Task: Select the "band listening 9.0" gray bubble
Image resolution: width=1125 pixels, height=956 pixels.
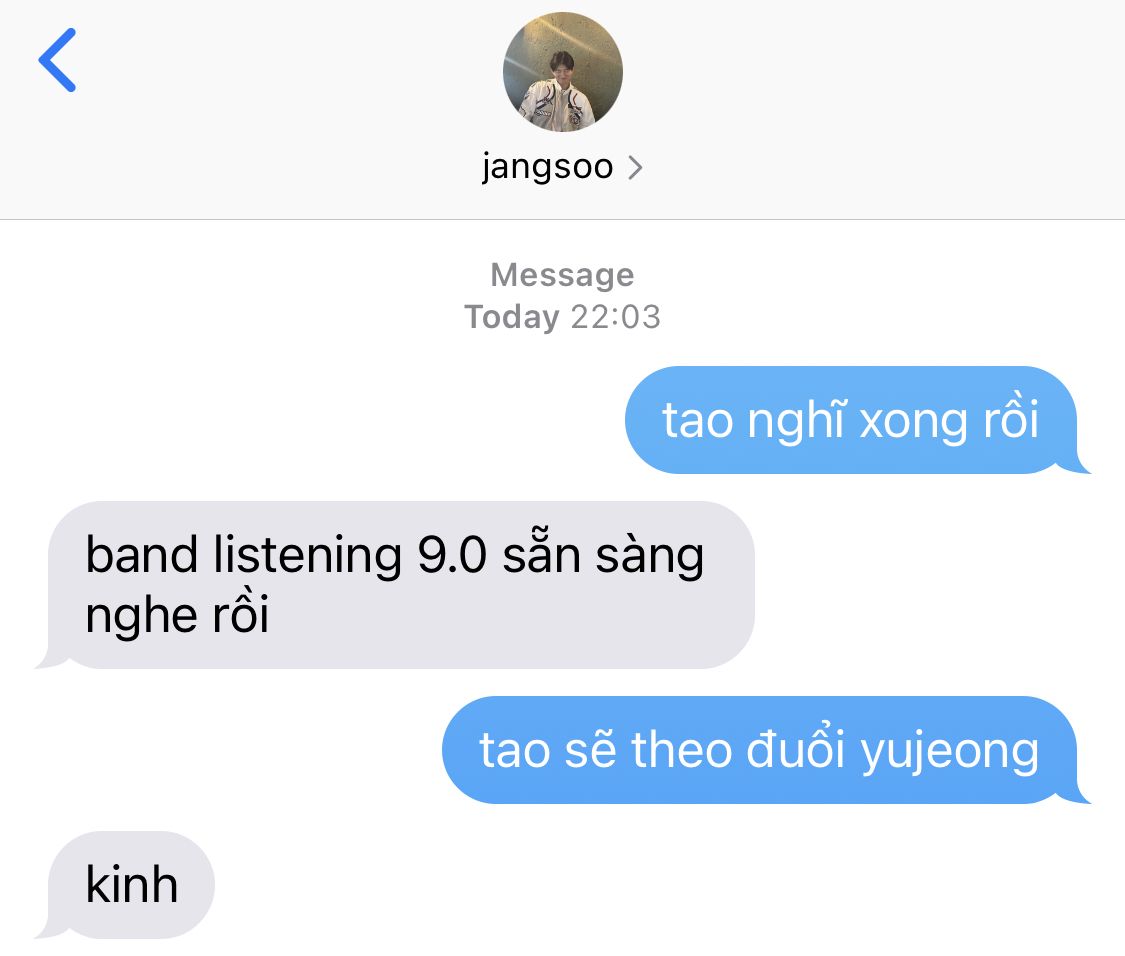Action: [x=395, y=585]
